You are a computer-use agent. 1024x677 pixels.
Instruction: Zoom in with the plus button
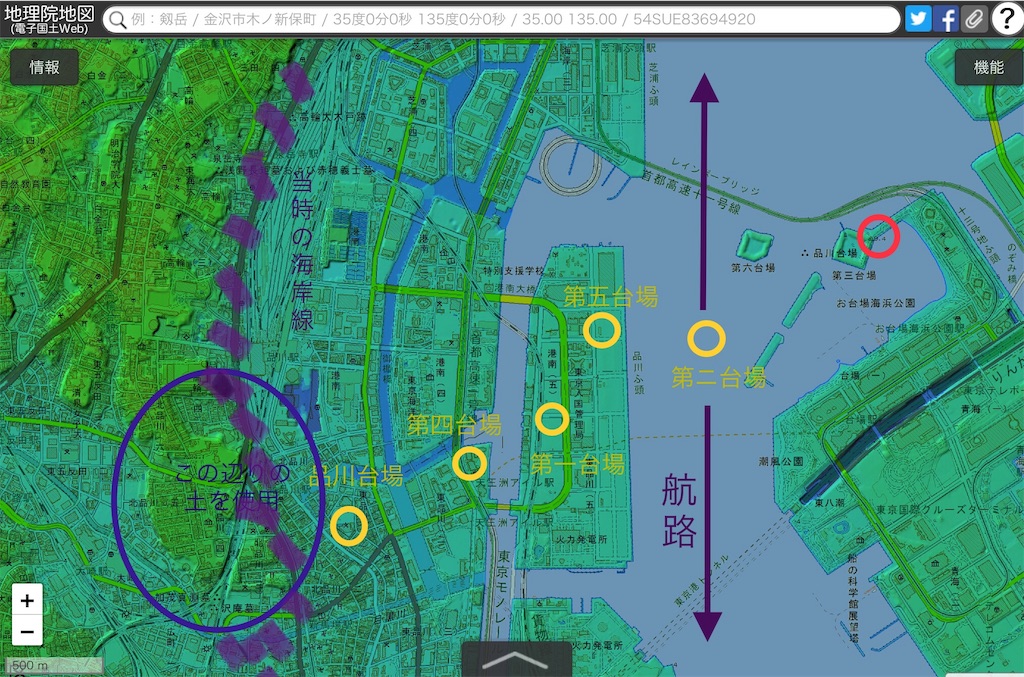click(27, 600)
